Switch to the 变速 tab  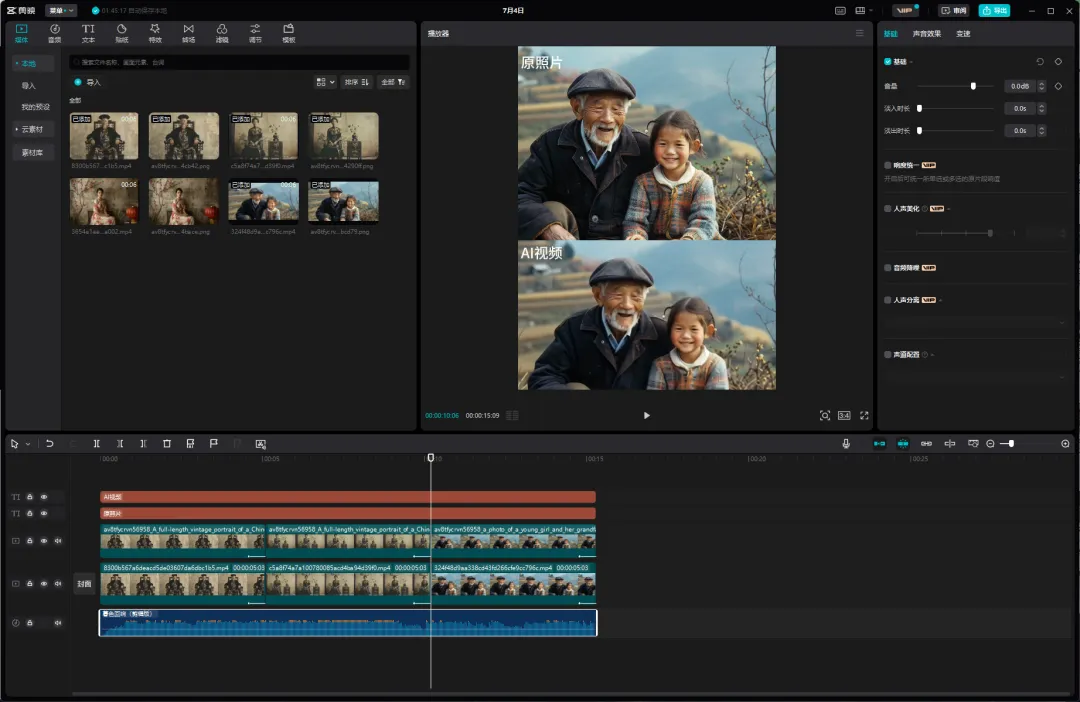(x=963, y=34)
